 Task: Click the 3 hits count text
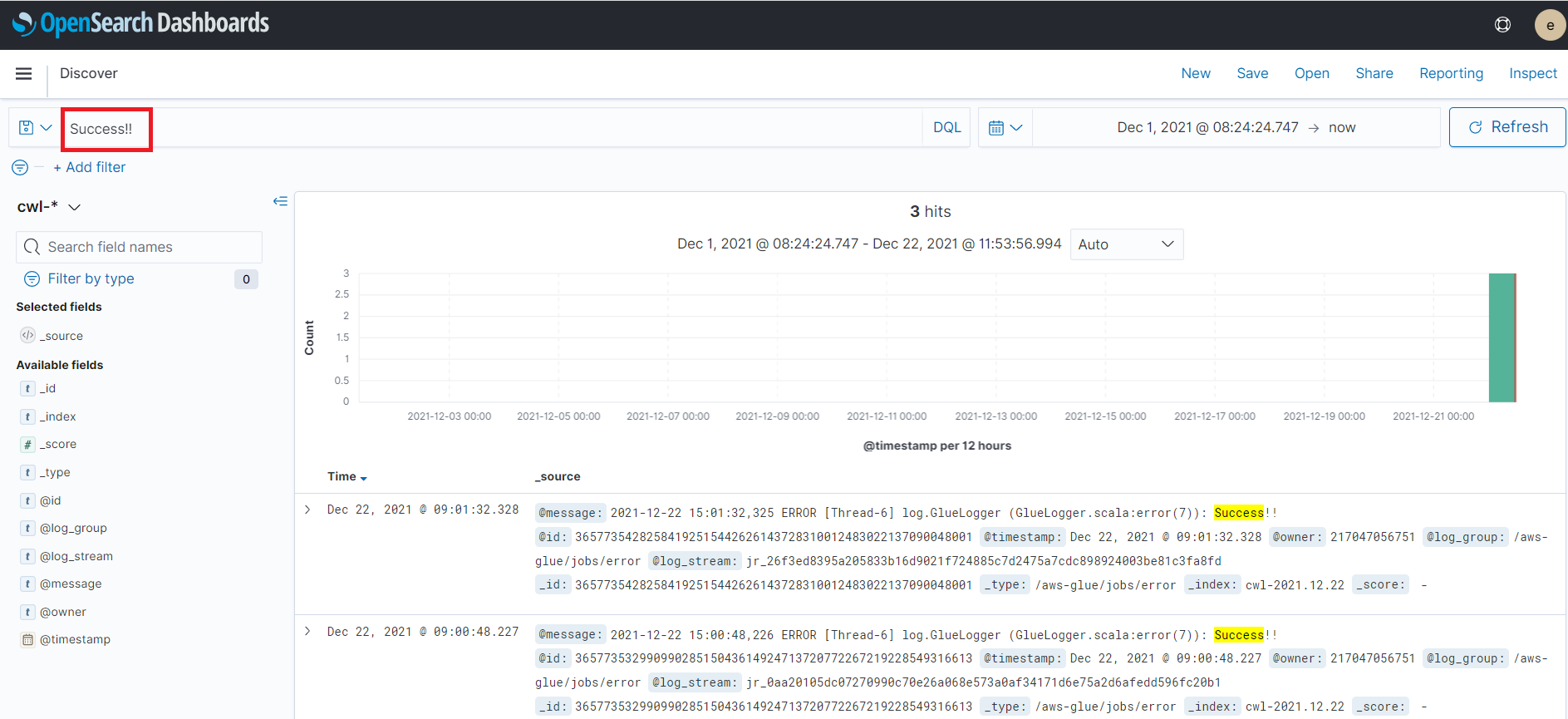[931, 211]
